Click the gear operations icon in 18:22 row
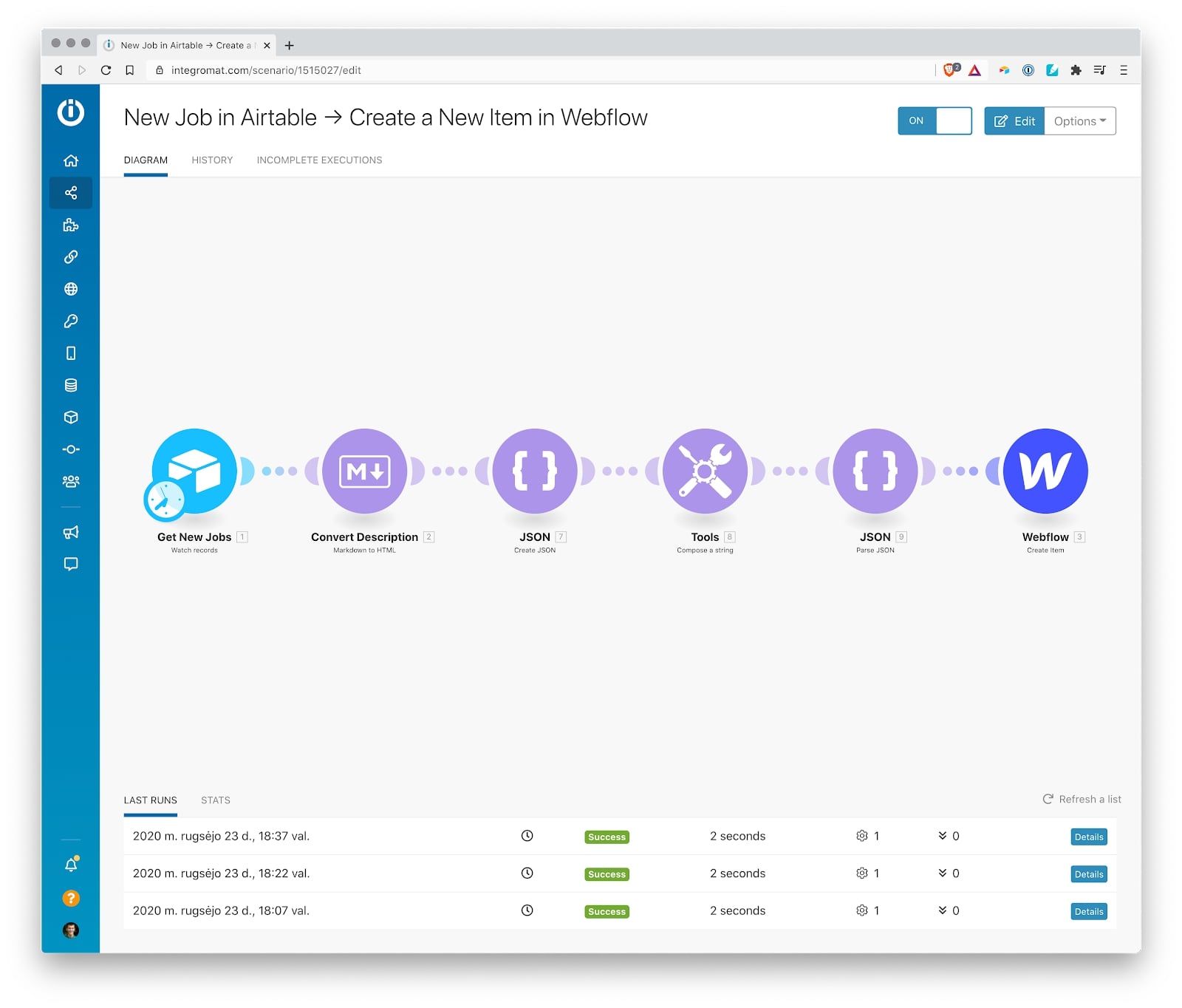The width and height of the screenshot is (1182, 1008). (861, 874)
